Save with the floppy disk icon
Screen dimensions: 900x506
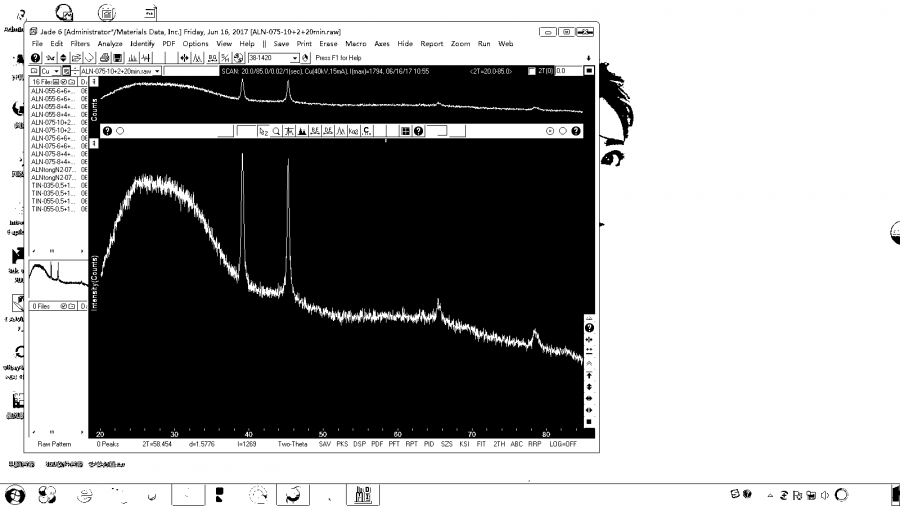coord(117,58)
